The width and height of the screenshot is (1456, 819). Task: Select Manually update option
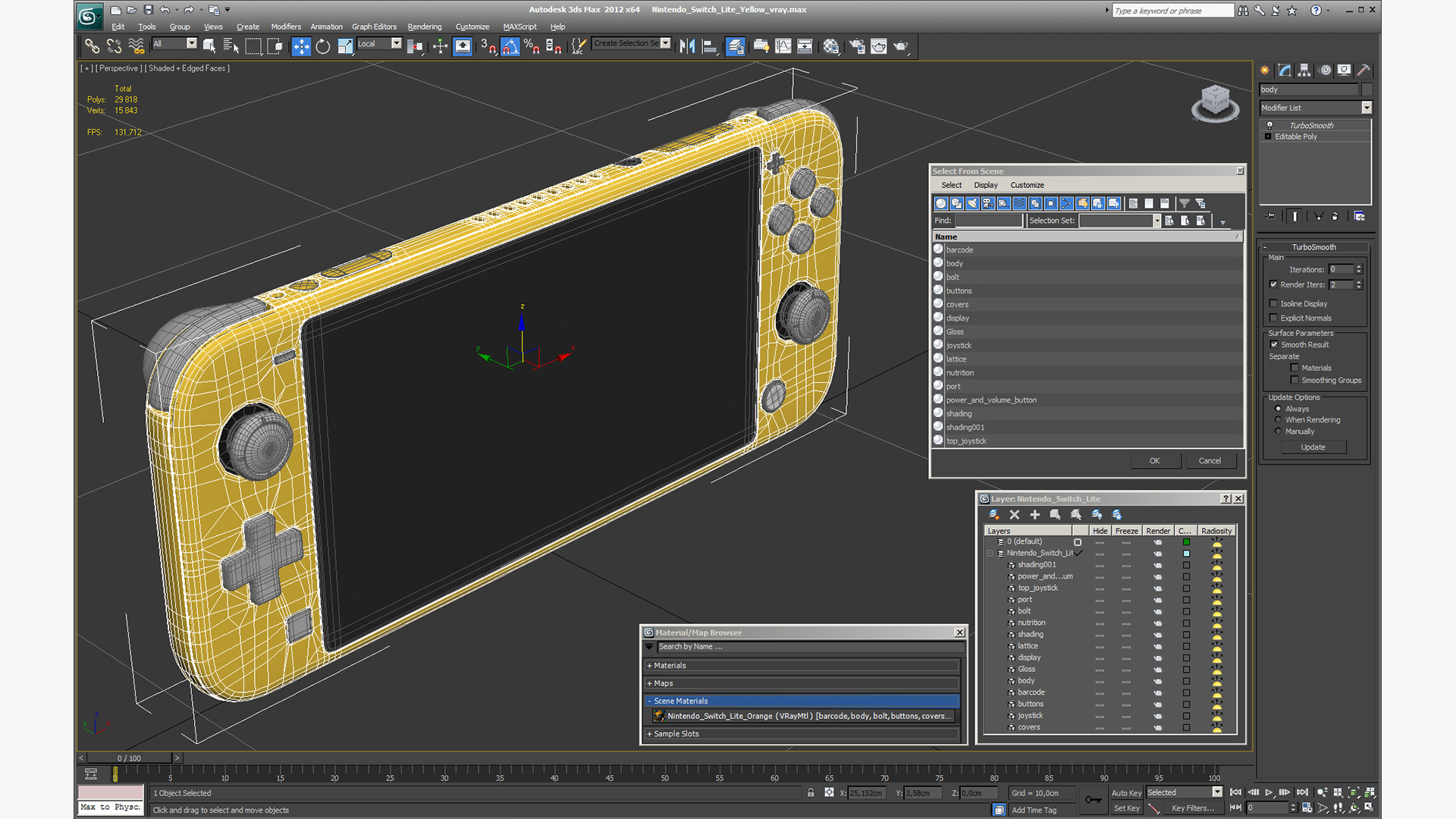coord(1279,431)
